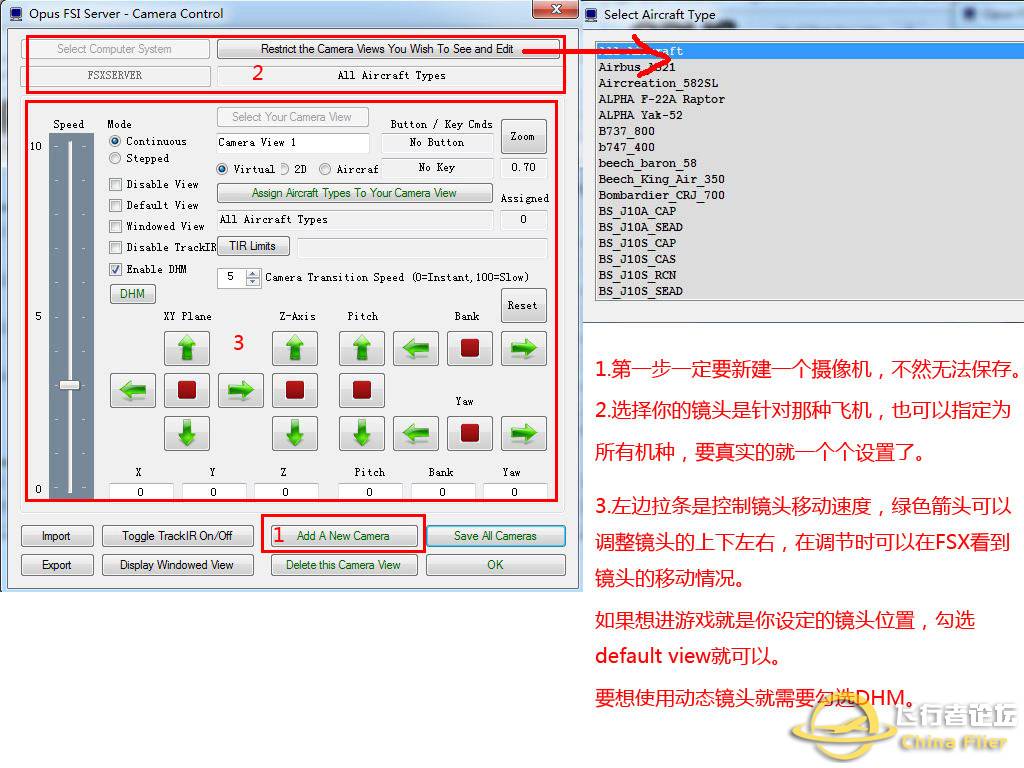1024x768 pixels.
Task: Click the Speed slider thumb
Action: coord(69,385)
